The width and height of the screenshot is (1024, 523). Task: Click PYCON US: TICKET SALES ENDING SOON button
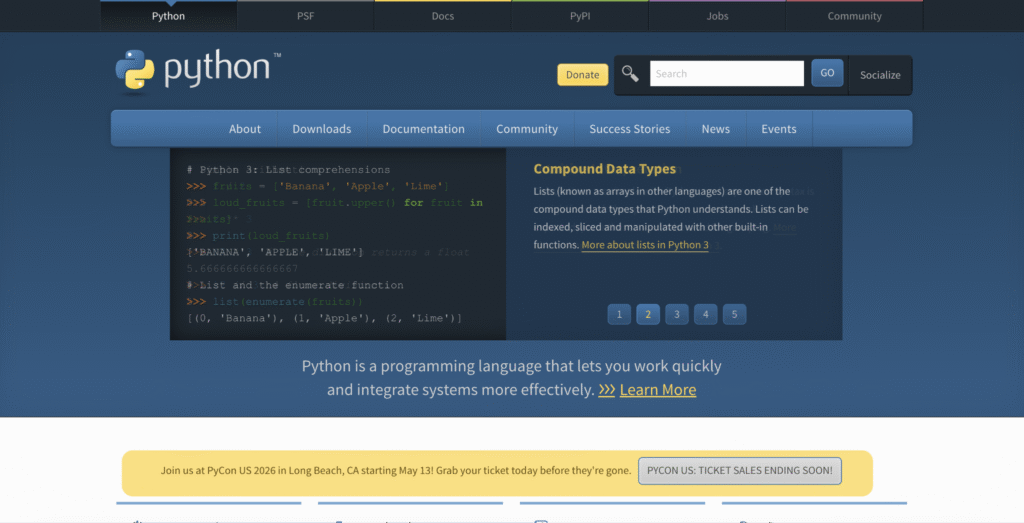(x=740, y=471)
